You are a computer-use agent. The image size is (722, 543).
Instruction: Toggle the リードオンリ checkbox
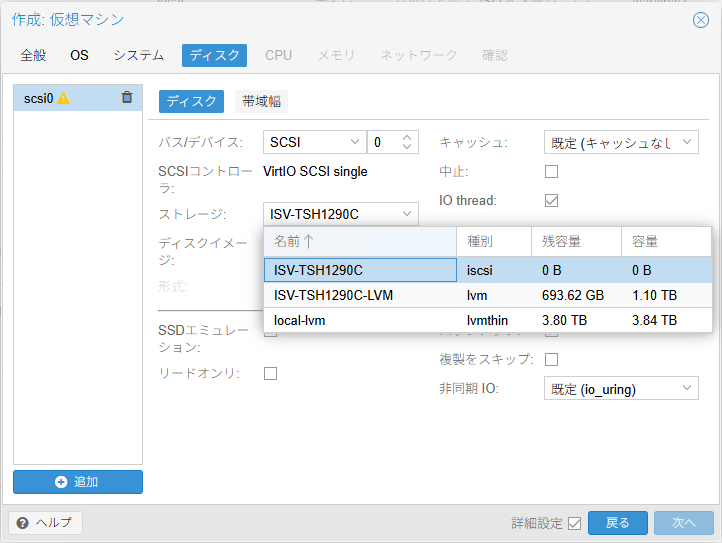[270, 373]
